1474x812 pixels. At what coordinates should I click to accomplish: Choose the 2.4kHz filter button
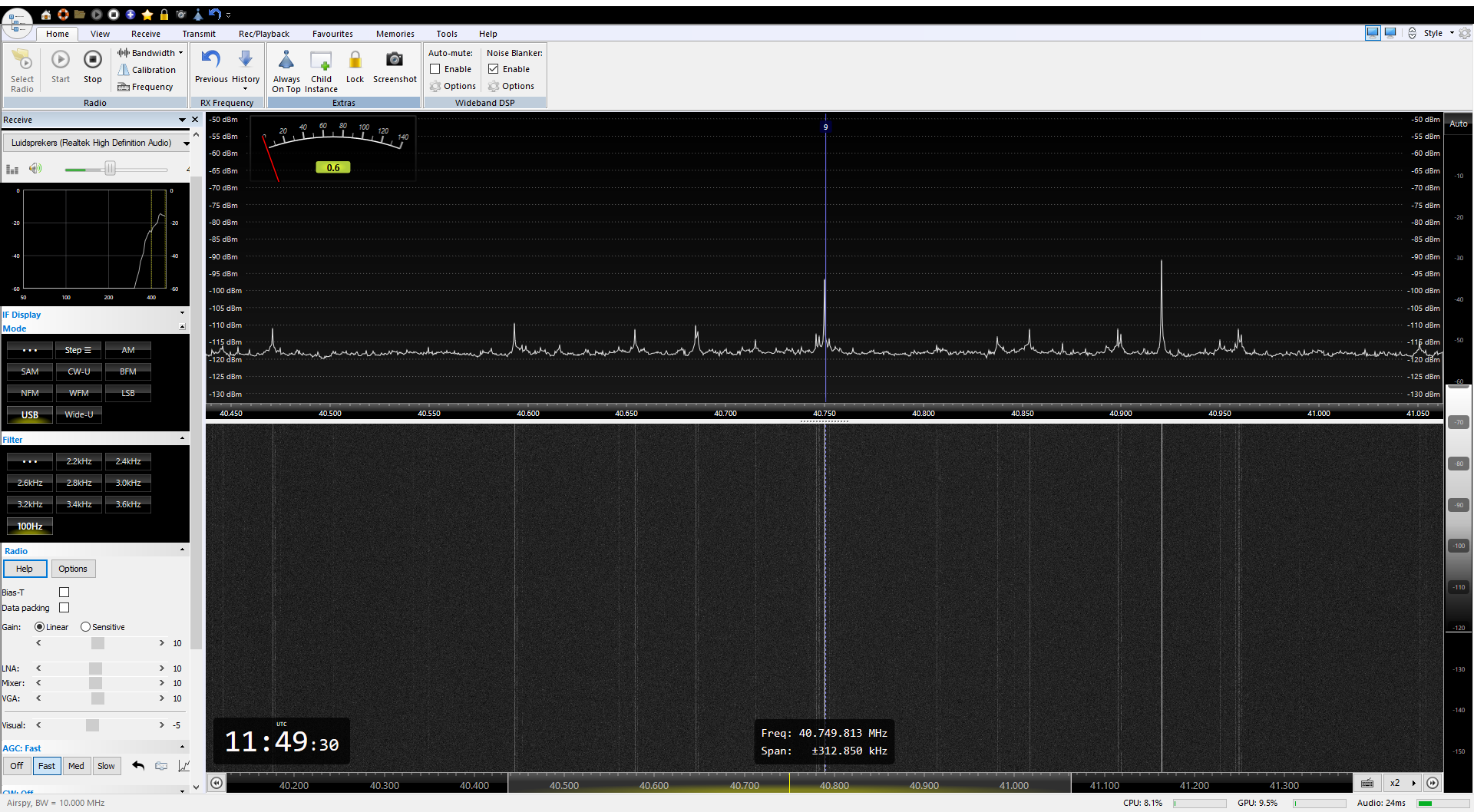[x=128, y=461]
